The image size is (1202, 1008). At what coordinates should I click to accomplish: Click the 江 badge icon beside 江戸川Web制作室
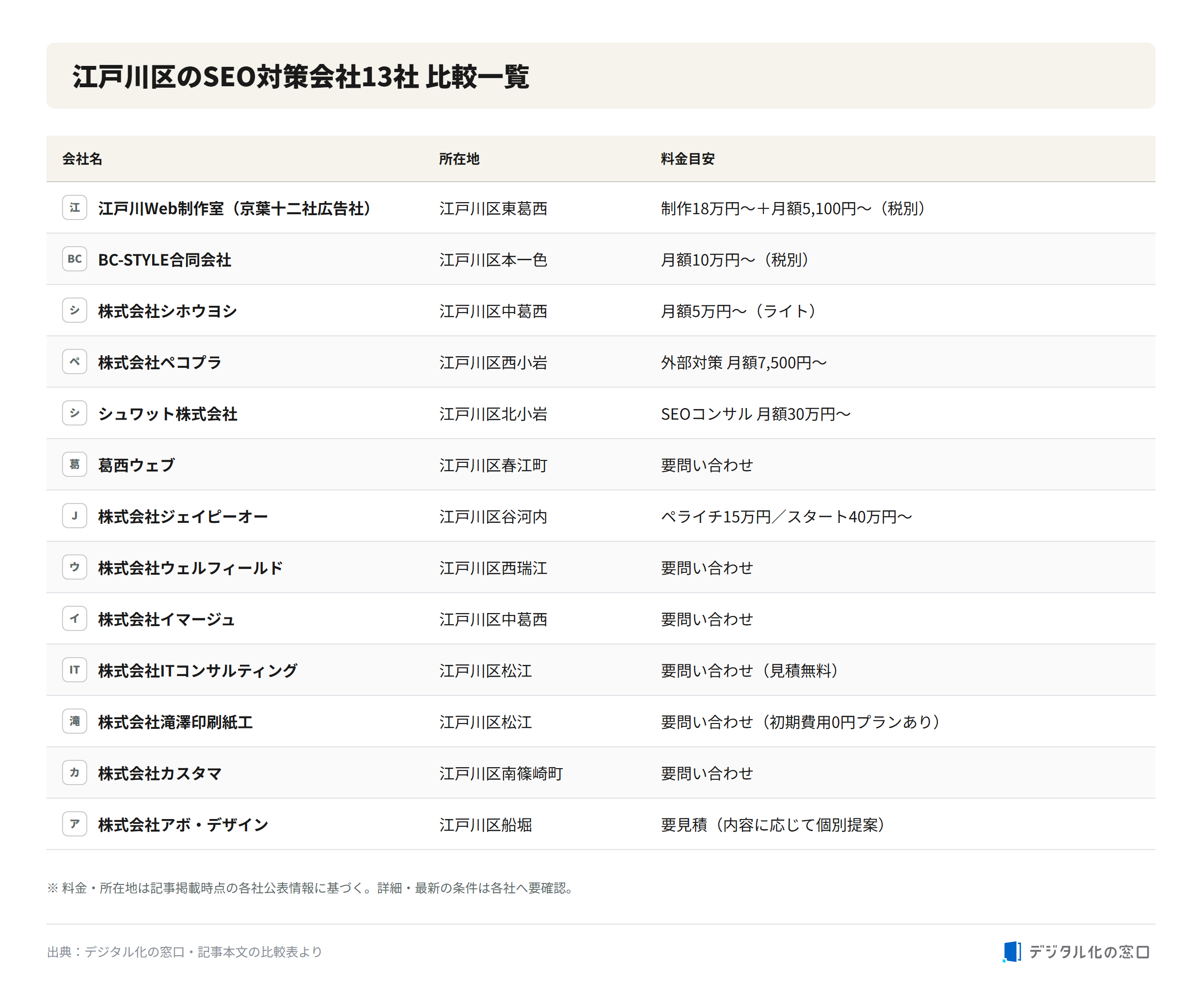[x=75, y=207]
